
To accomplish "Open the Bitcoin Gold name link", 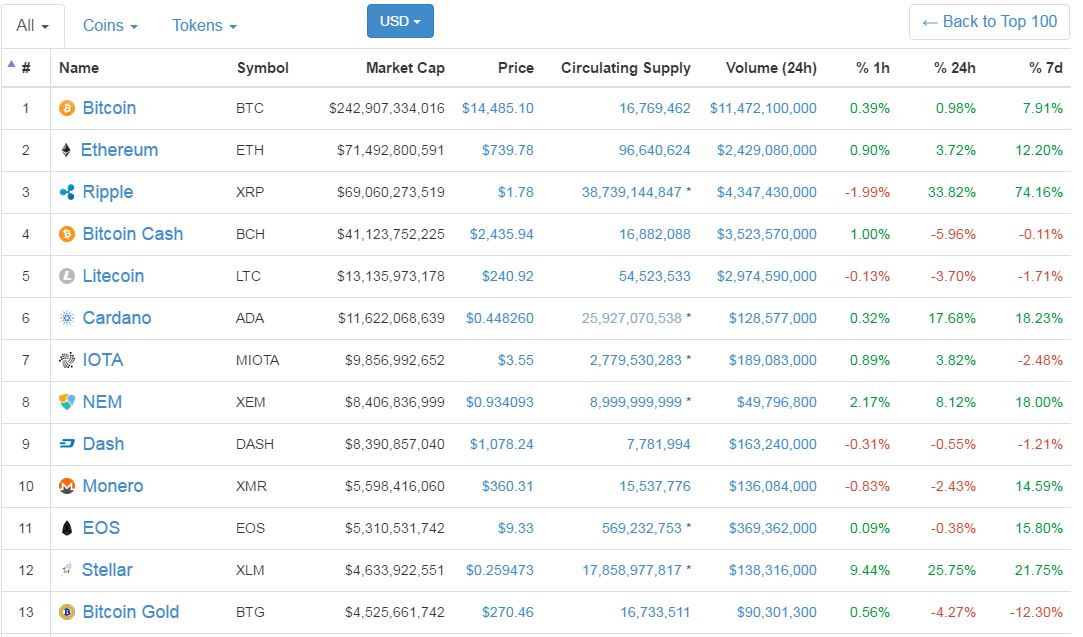I will (131, 612).
